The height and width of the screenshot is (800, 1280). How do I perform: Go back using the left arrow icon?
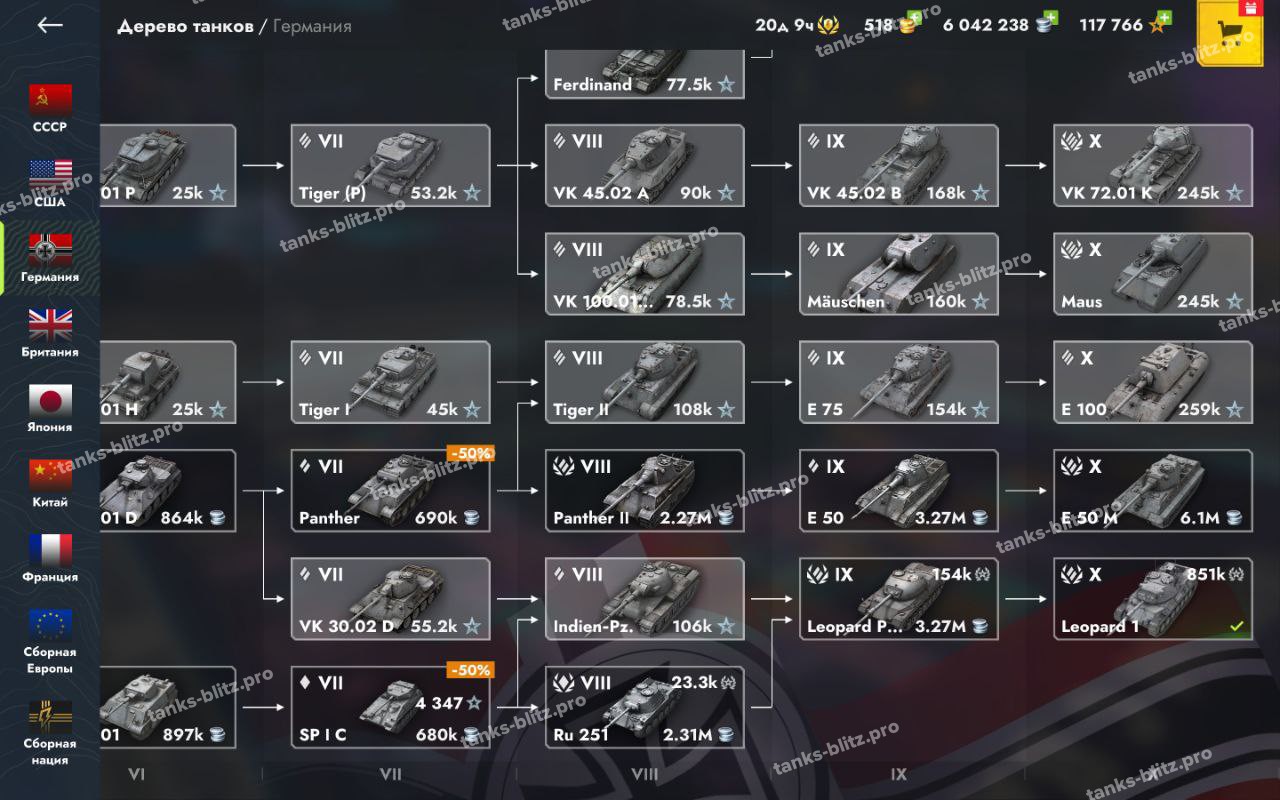pos(50,25)
